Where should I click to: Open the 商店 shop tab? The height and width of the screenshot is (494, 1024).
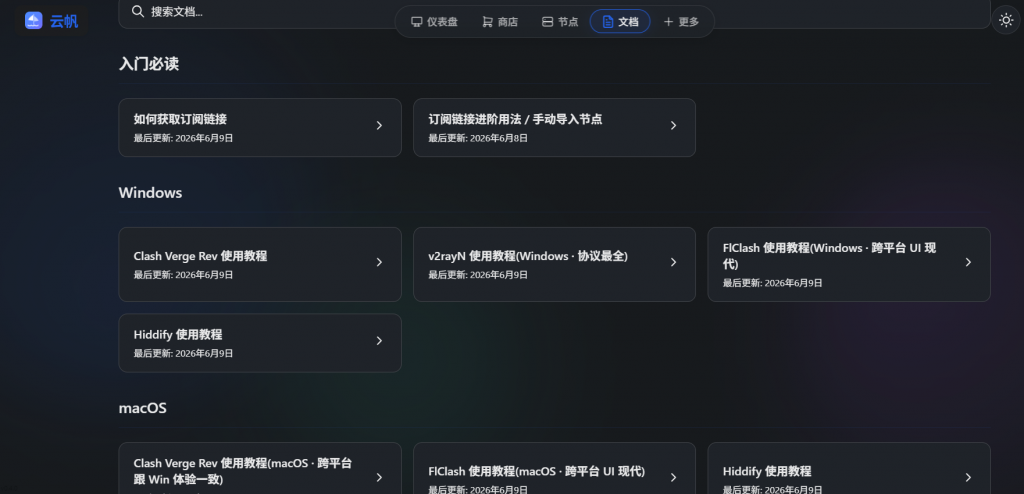[x=500, y=22]
